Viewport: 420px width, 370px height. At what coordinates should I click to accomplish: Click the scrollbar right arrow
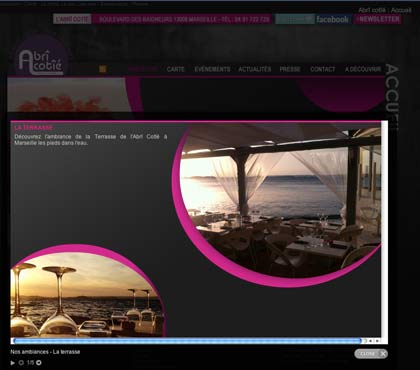[377, 341]
